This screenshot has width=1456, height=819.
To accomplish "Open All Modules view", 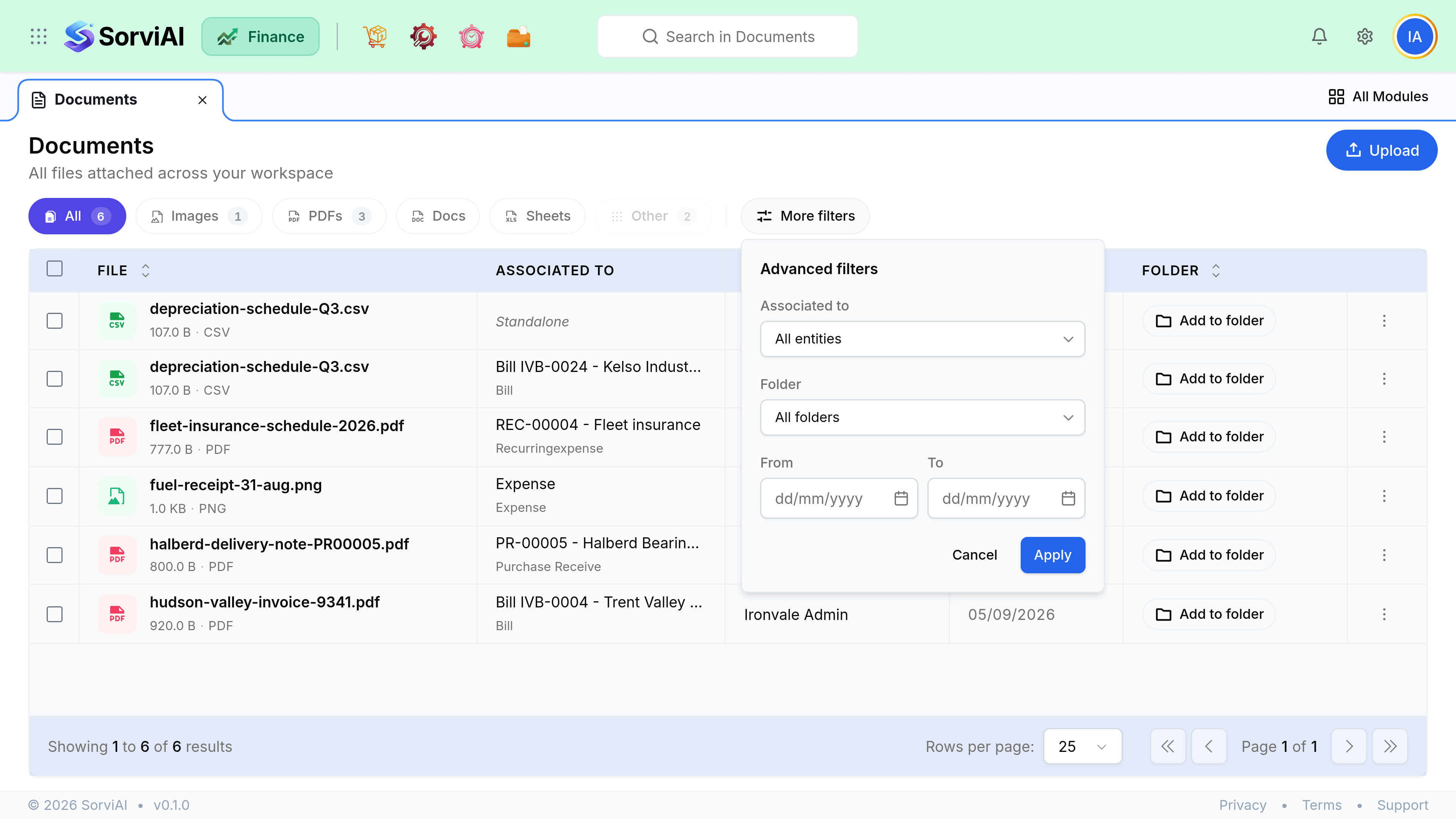I will point(1378,97).
